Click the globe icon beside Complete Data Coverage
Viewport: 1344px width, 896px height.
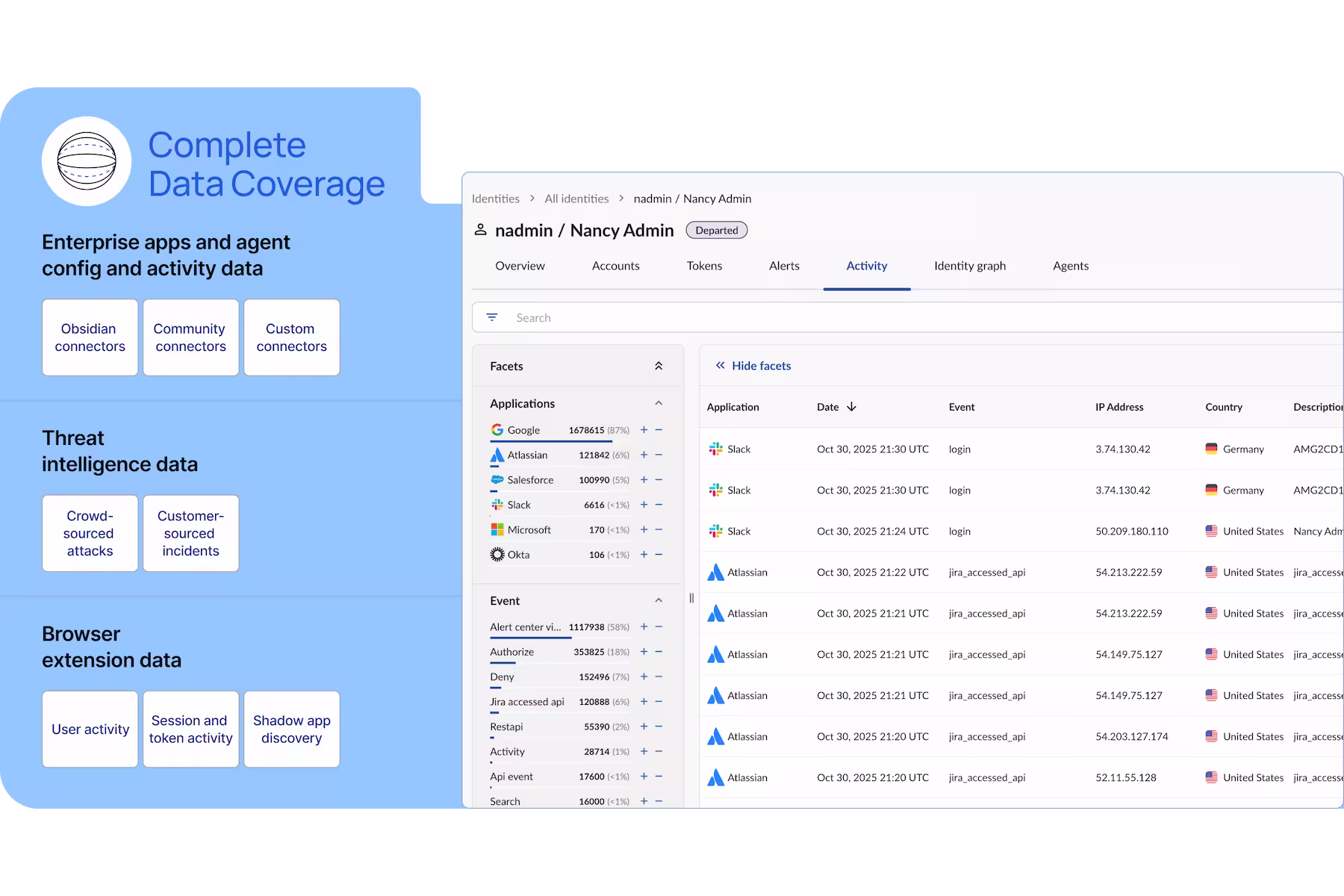pos(87,161)
